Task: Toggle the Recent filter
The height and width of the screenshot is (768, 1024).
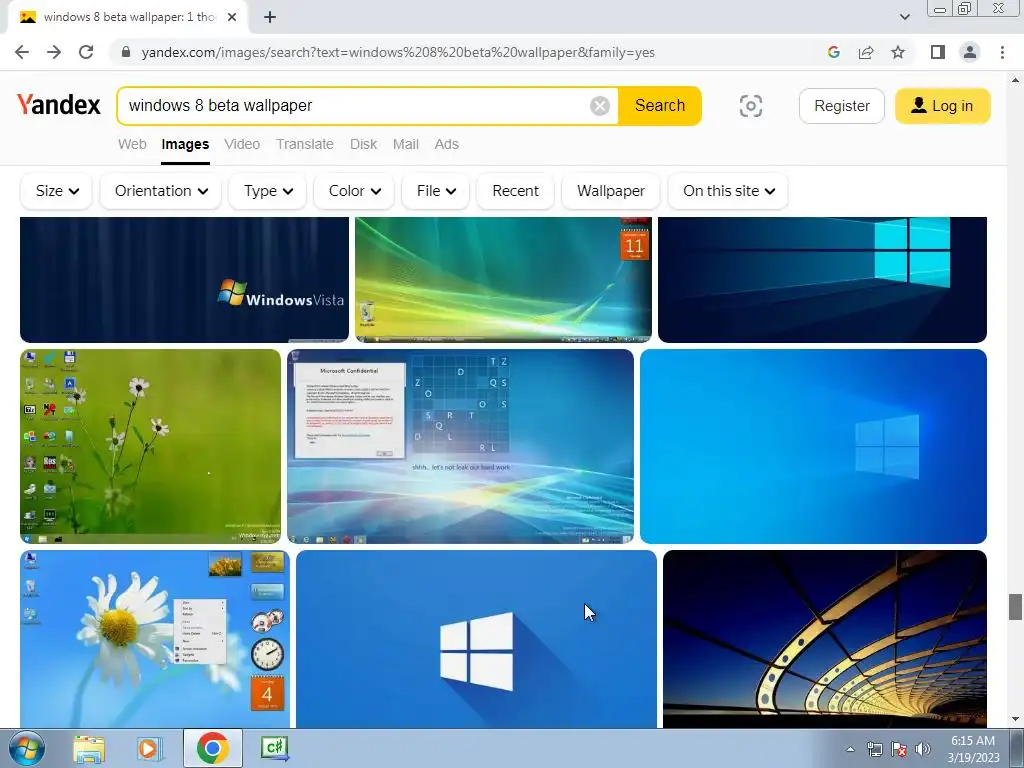Action: click(x=515, y=191)
